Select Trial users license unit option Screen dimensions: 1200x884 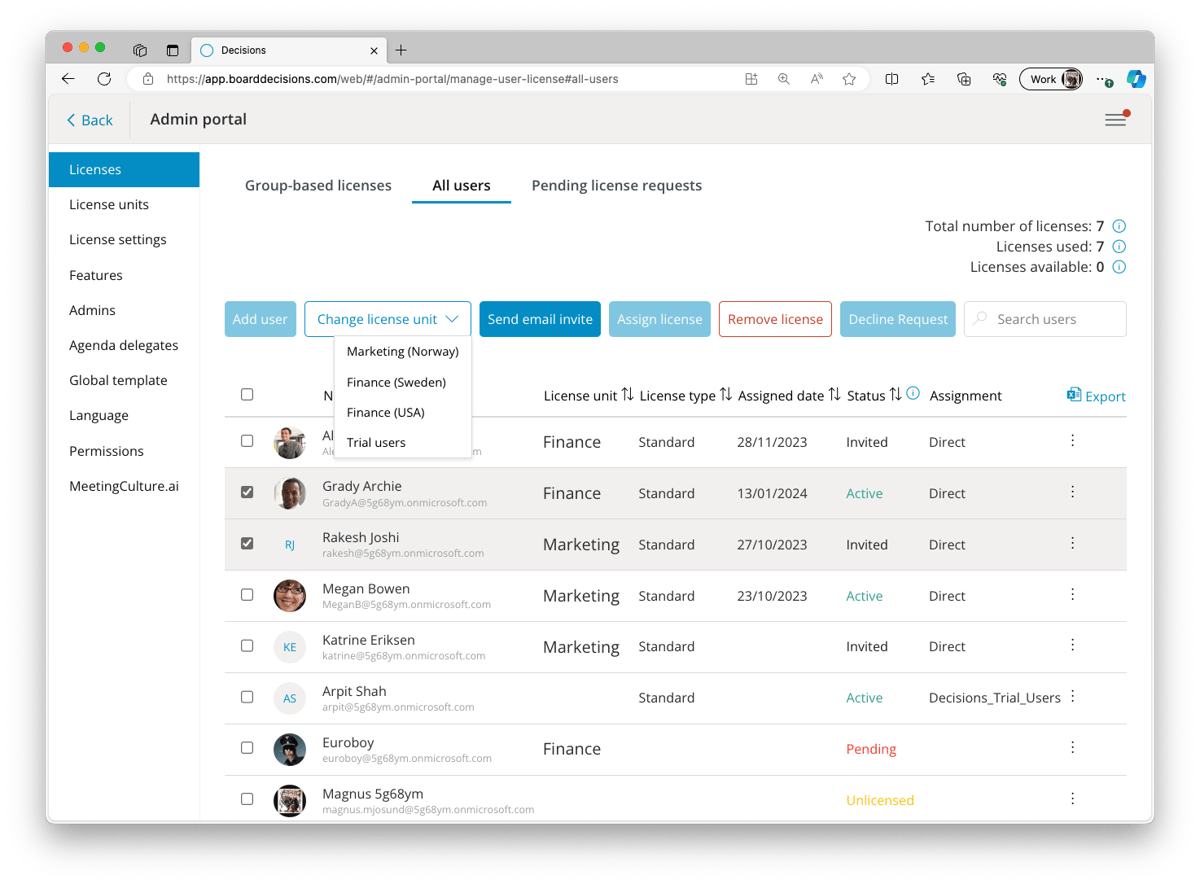[376, 442]
